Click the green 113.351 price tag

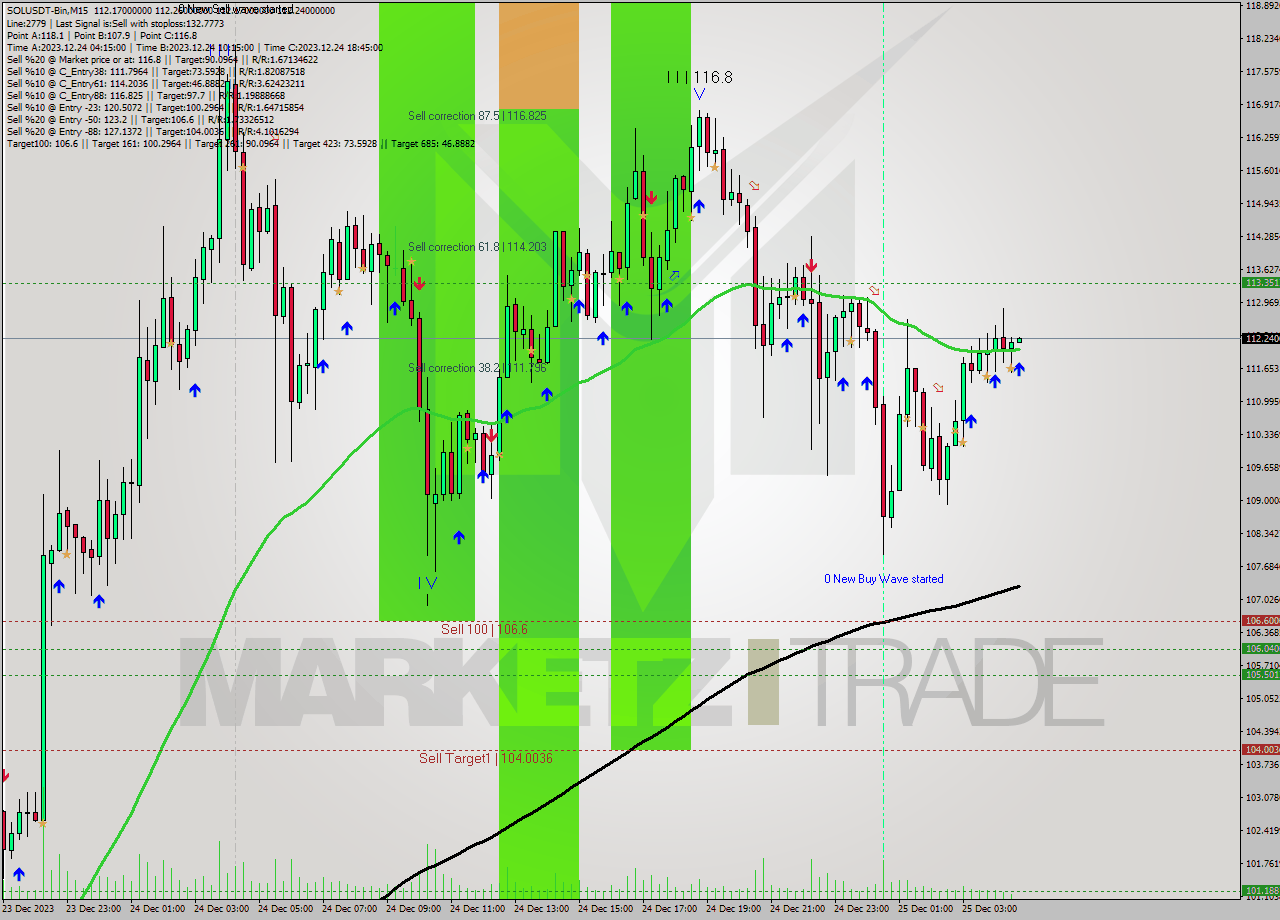coord(1260,283)
